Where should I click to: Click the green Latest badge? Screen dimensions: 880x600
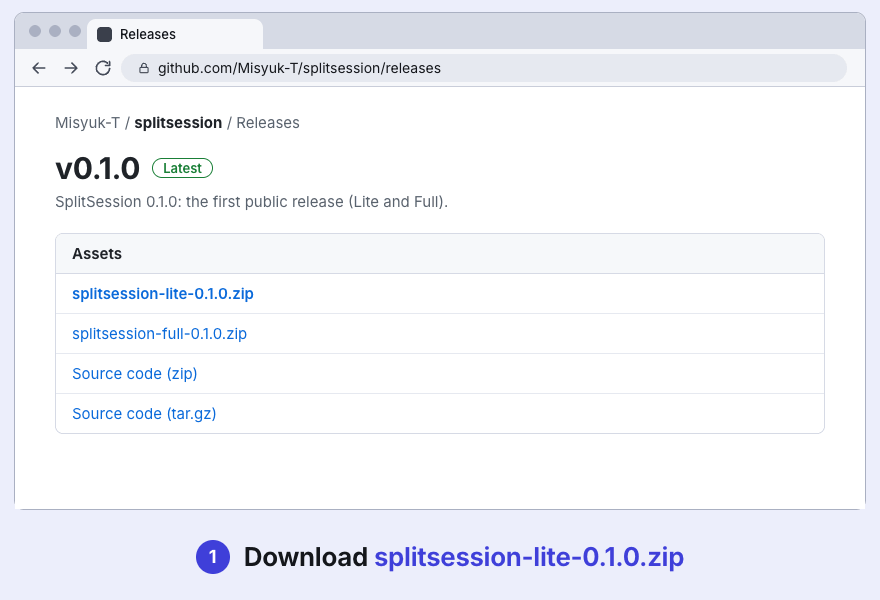[182, 168]
